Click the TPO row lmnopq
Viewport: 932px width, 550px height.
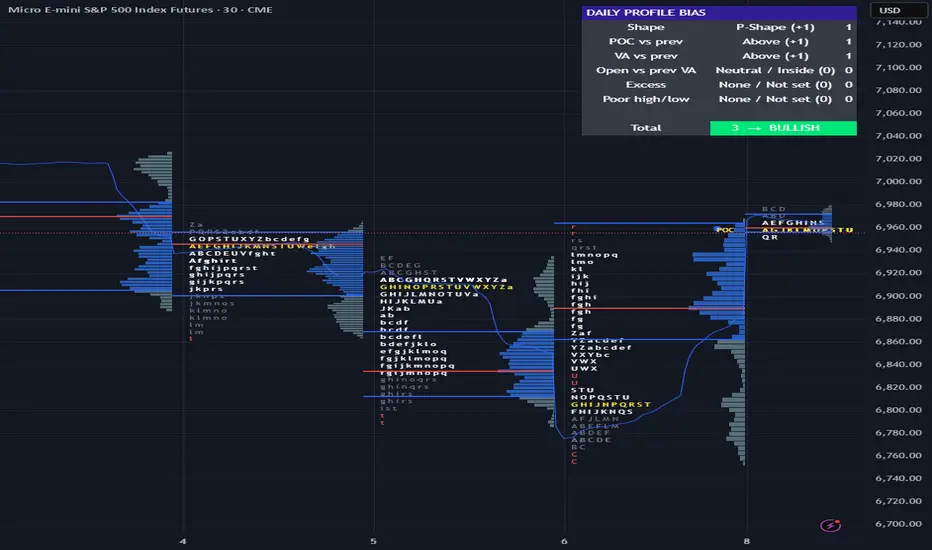(x=594, y=254)
